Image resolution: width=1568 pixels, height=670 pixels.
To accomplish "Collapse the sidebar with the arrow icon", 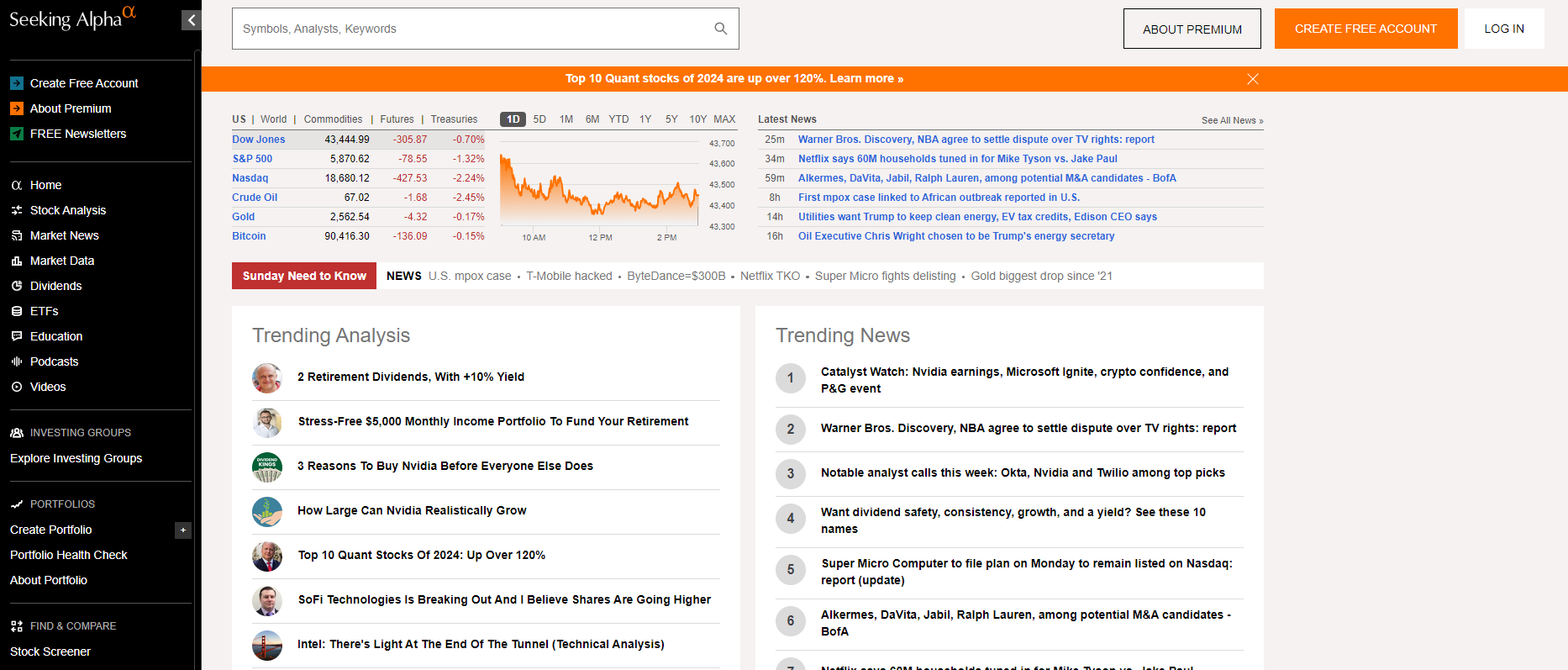I will (x=192, y=20).
